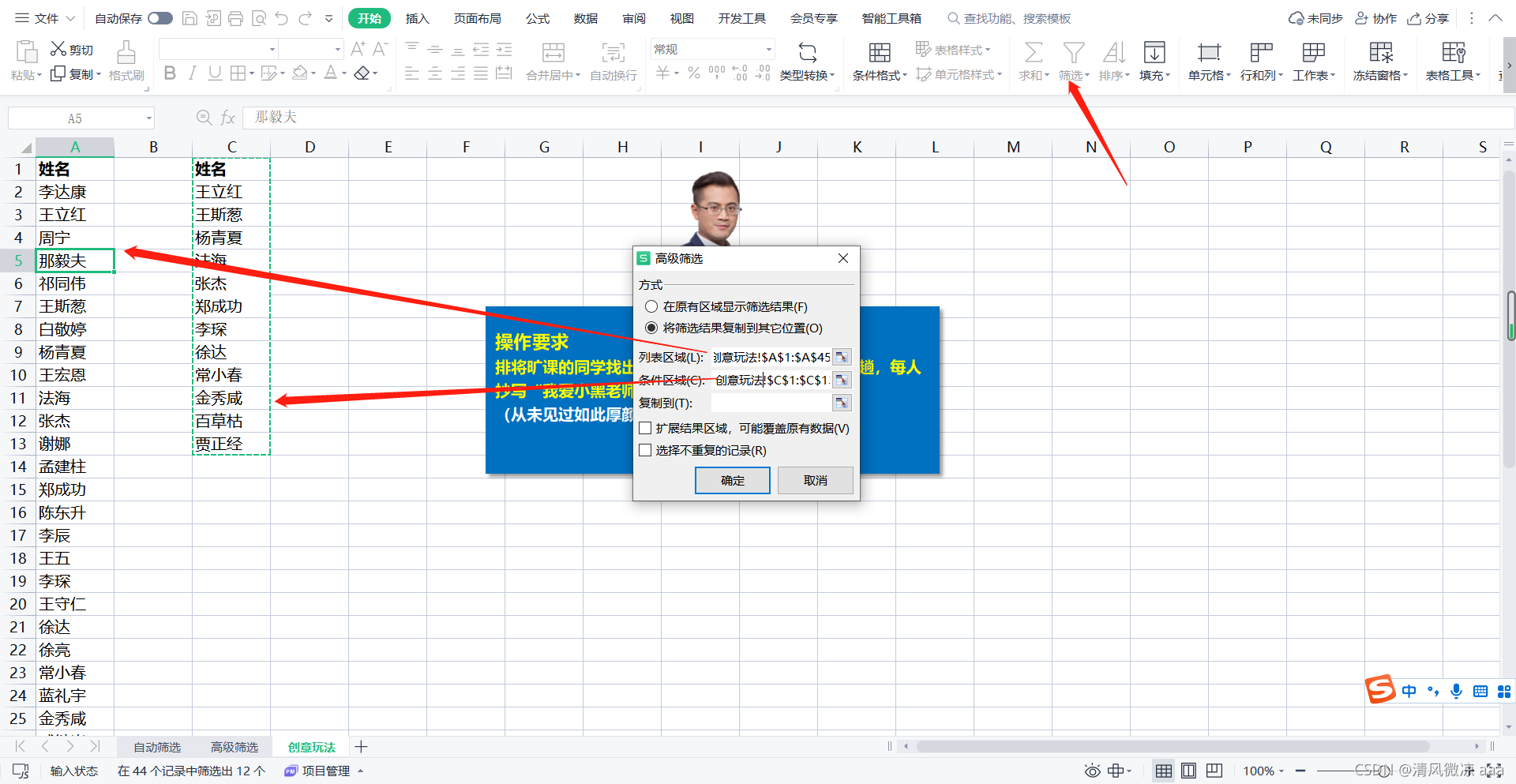Click the search box 查找功能、搜索模板

point(1009,18)
